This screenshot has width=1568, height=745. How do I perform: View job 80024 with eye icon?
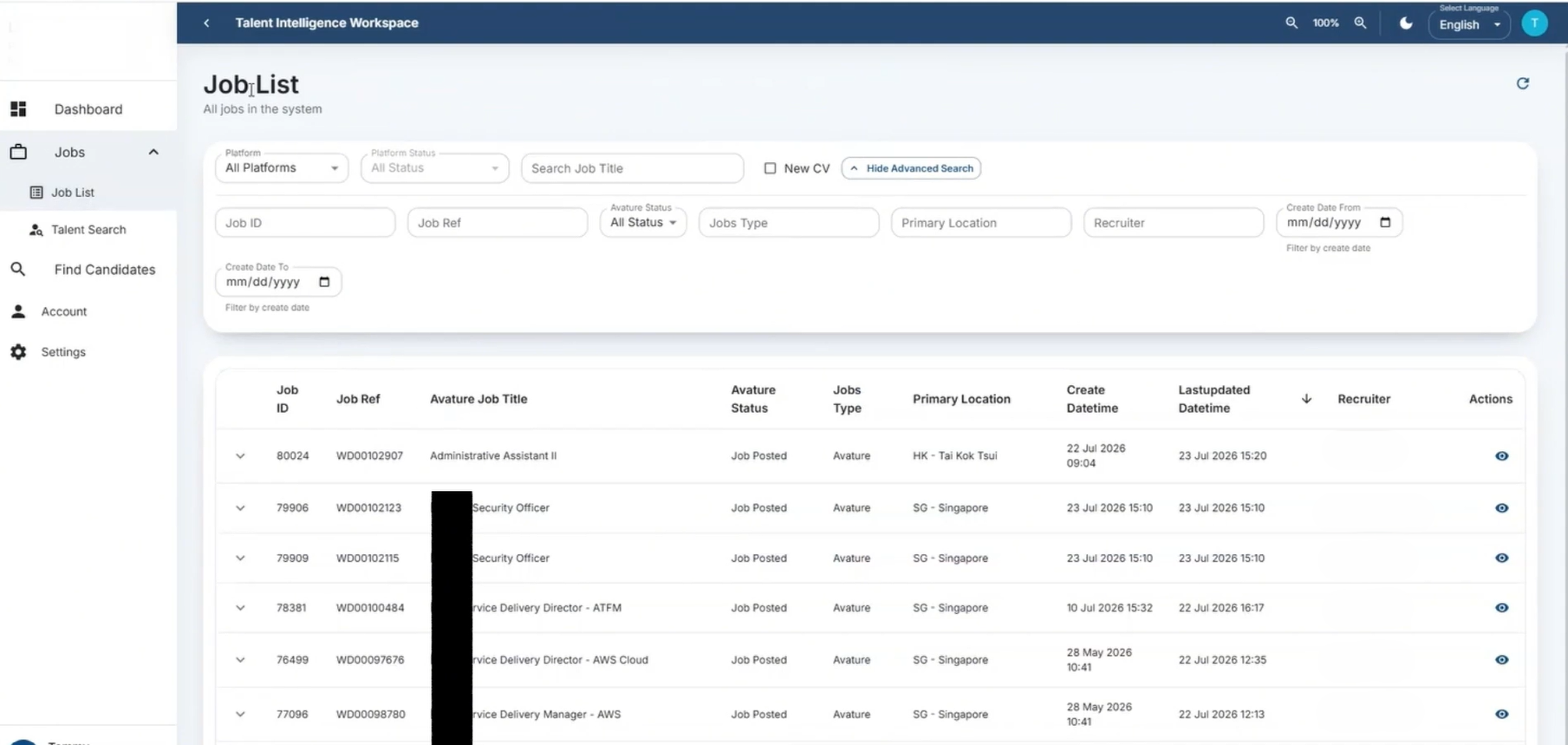1501,456
